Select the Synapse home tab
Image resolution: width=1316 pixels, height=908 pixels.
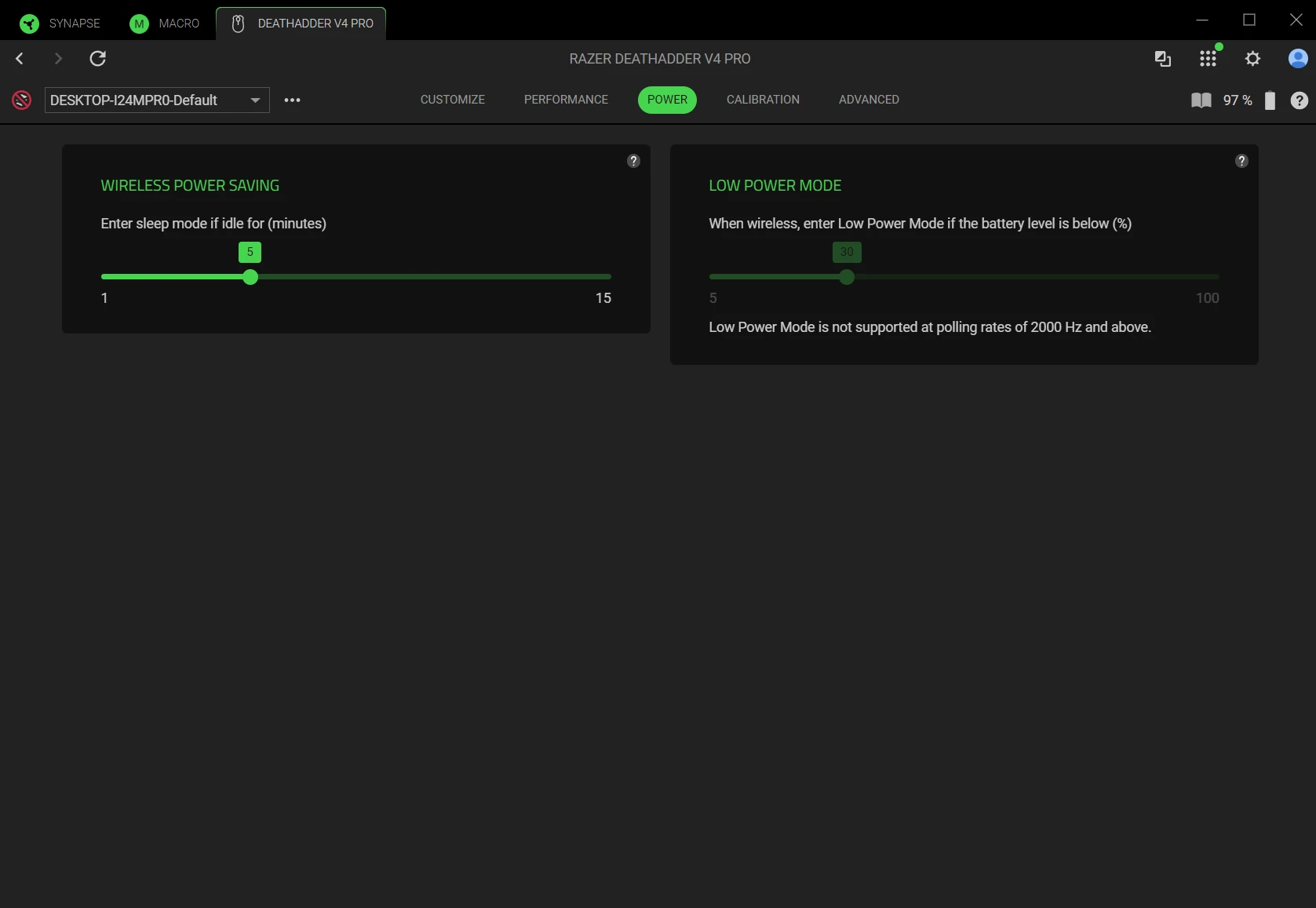pos(60,24)
